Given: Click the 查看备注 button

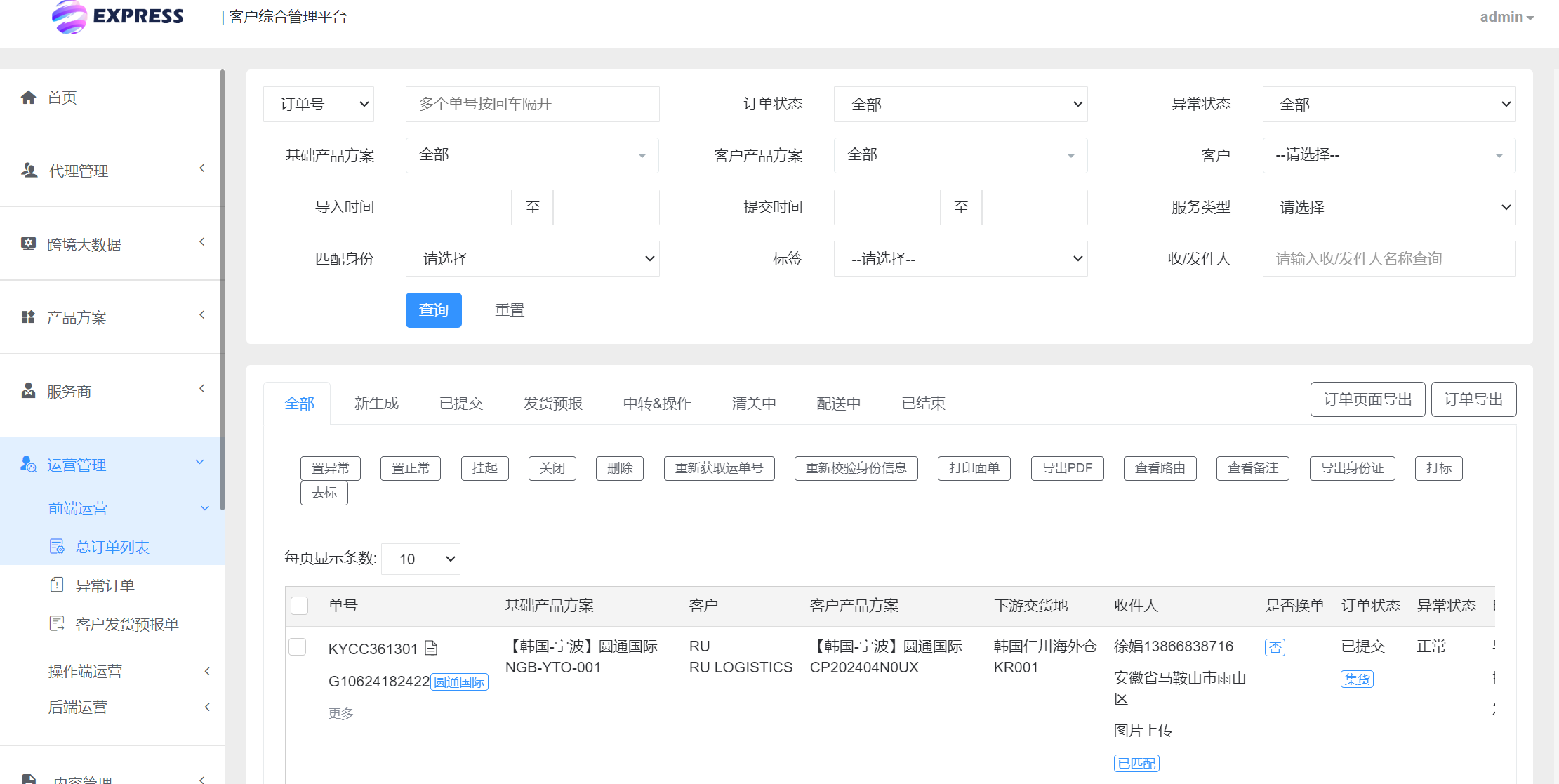Looking at the screenshot, I should coord(1253,468).
